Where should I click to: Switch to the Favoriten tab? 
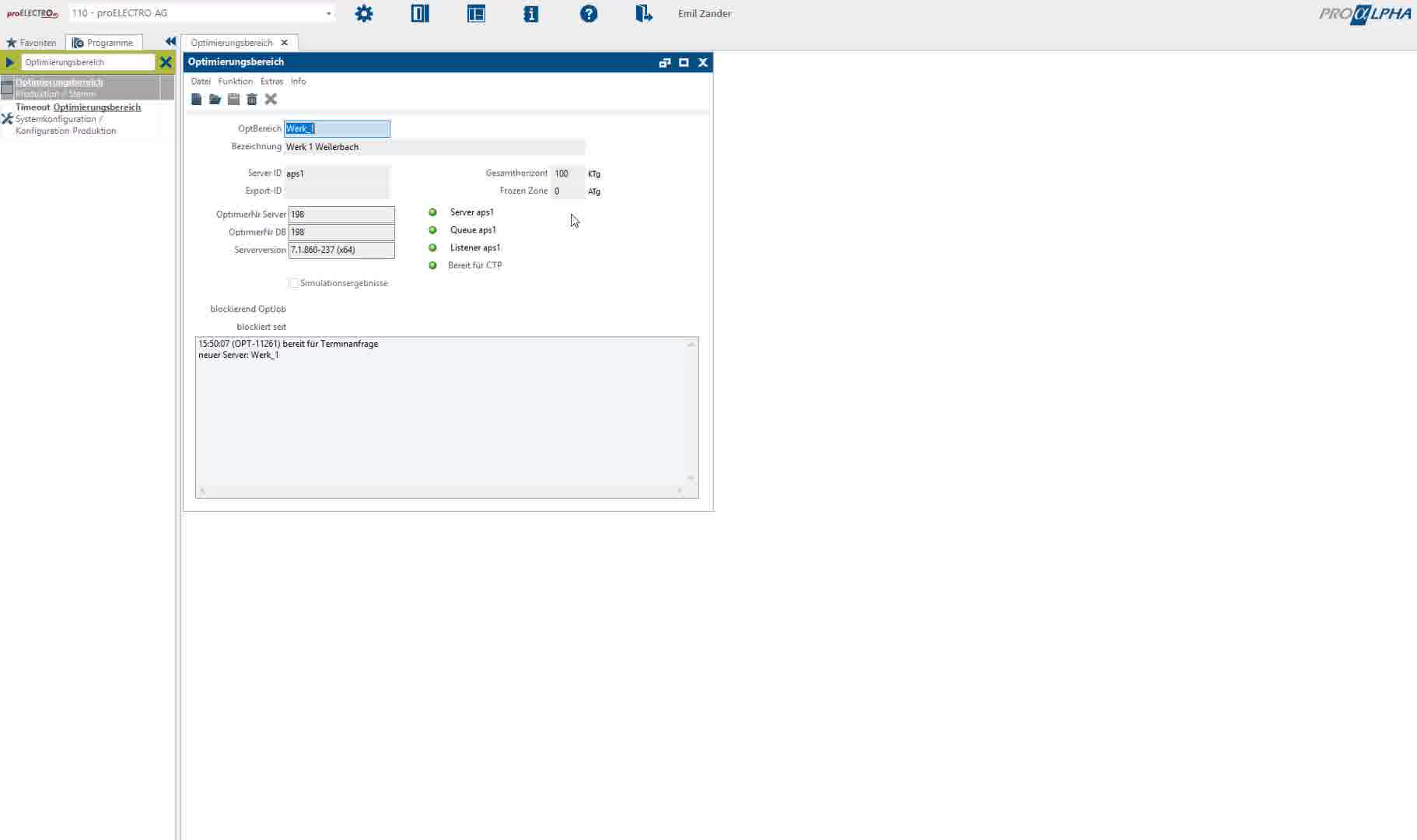point(32,43)
